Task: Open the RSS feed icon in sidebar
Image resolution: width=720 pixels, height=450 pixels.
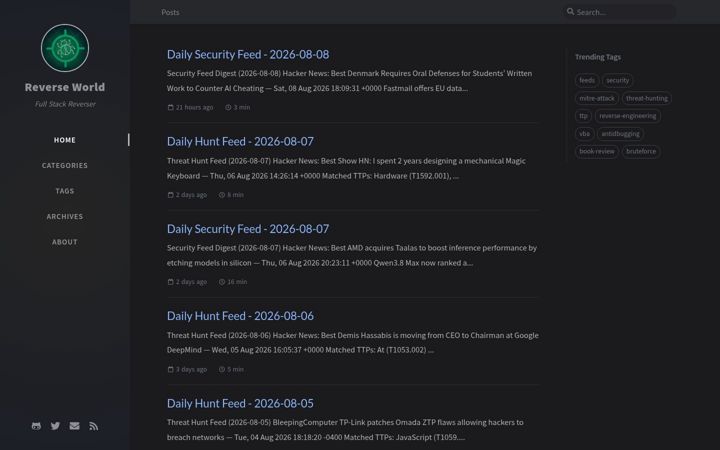Action: click(94, 426)
